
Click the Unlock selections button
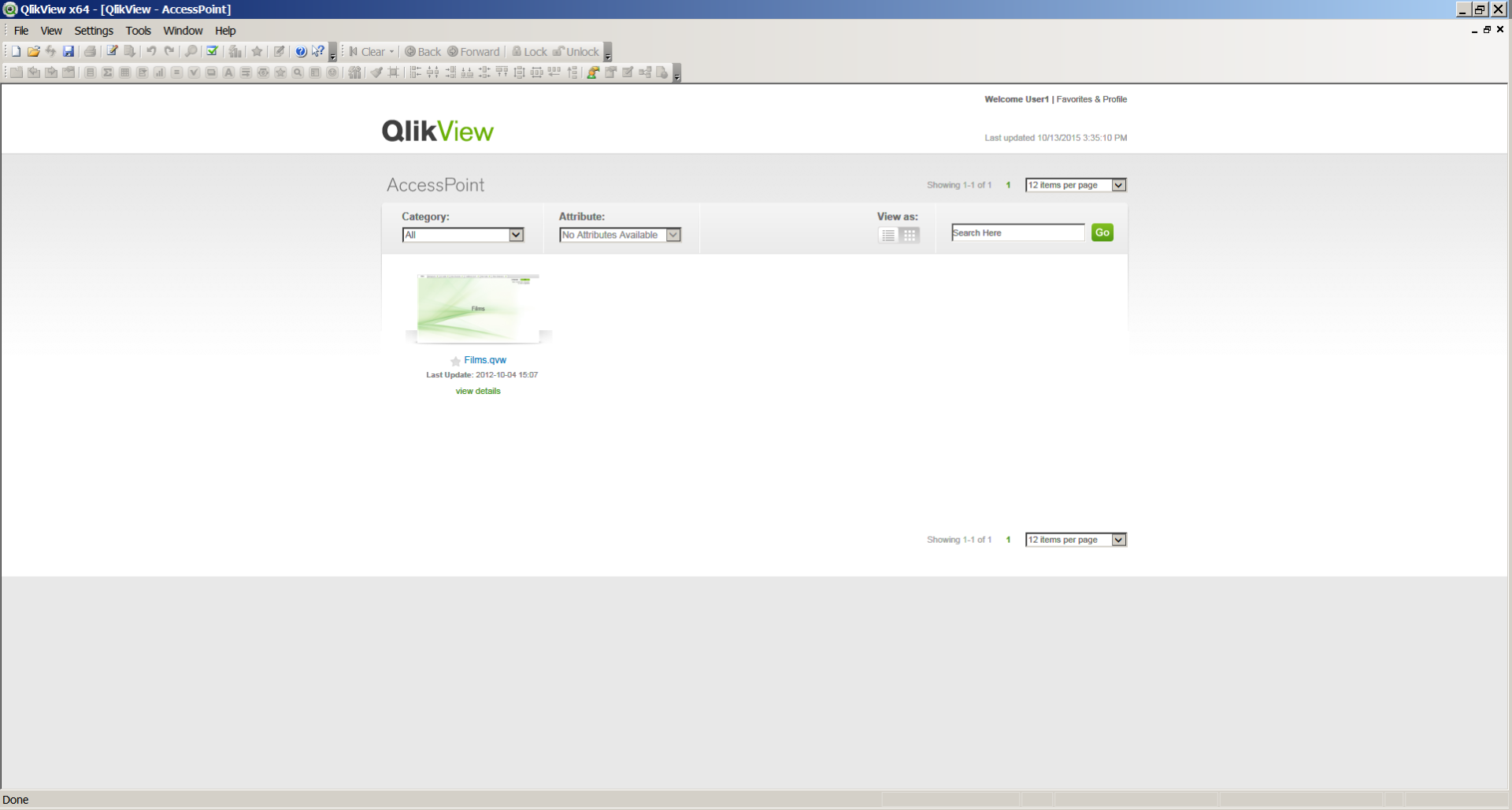coord(576,52)
